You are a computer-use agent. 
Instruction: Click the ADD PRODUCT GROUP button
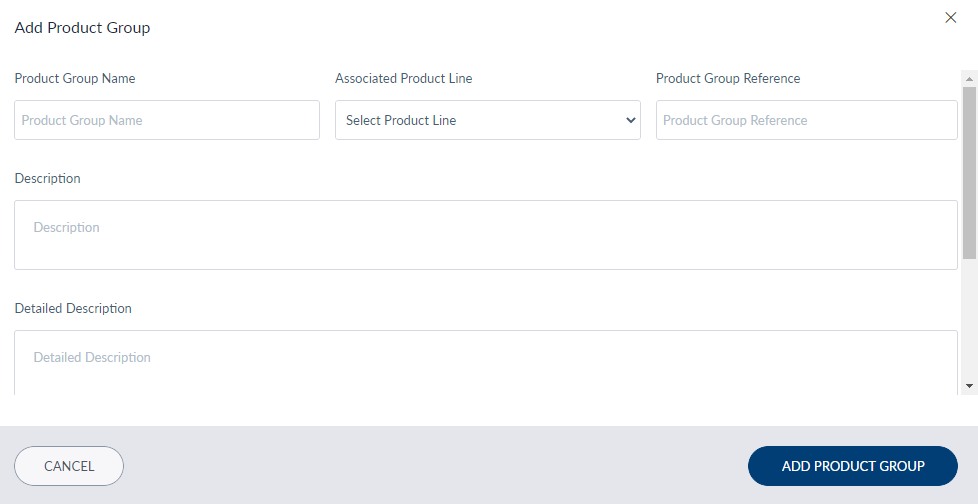tap(853, 466)
